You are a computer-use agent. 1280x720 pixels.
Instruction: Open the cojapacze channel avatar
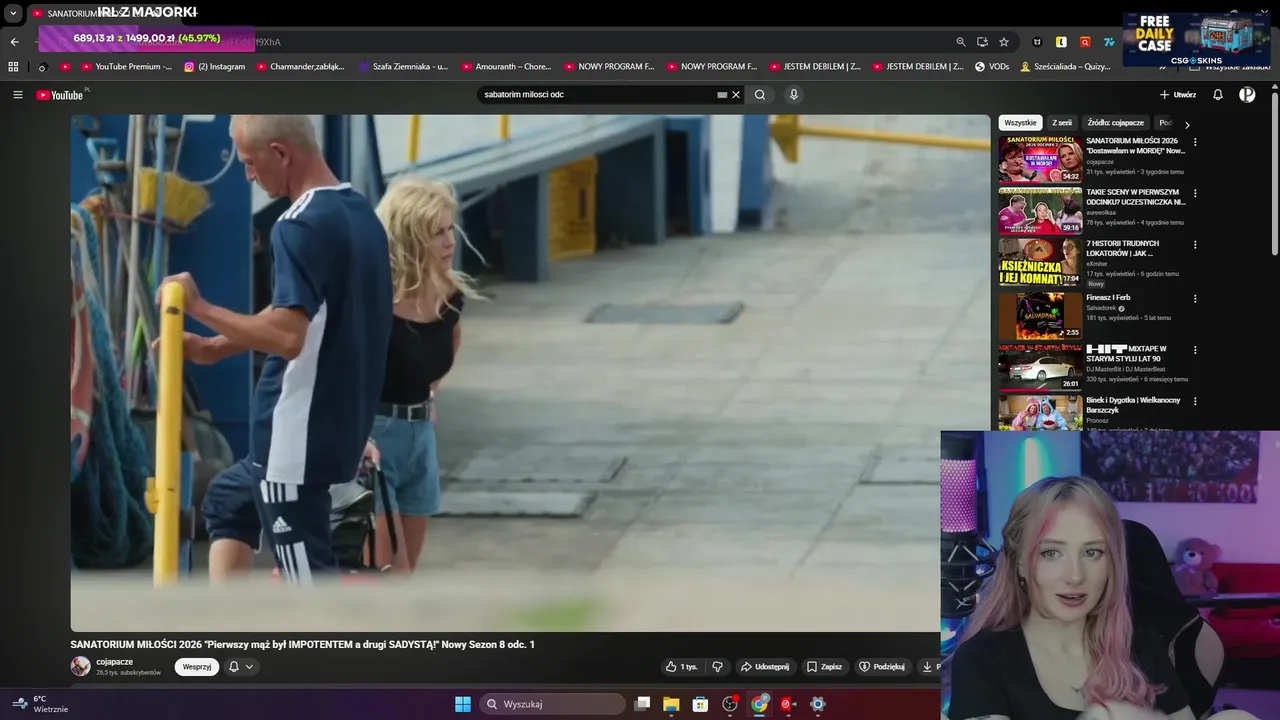[x=80, y=666]
